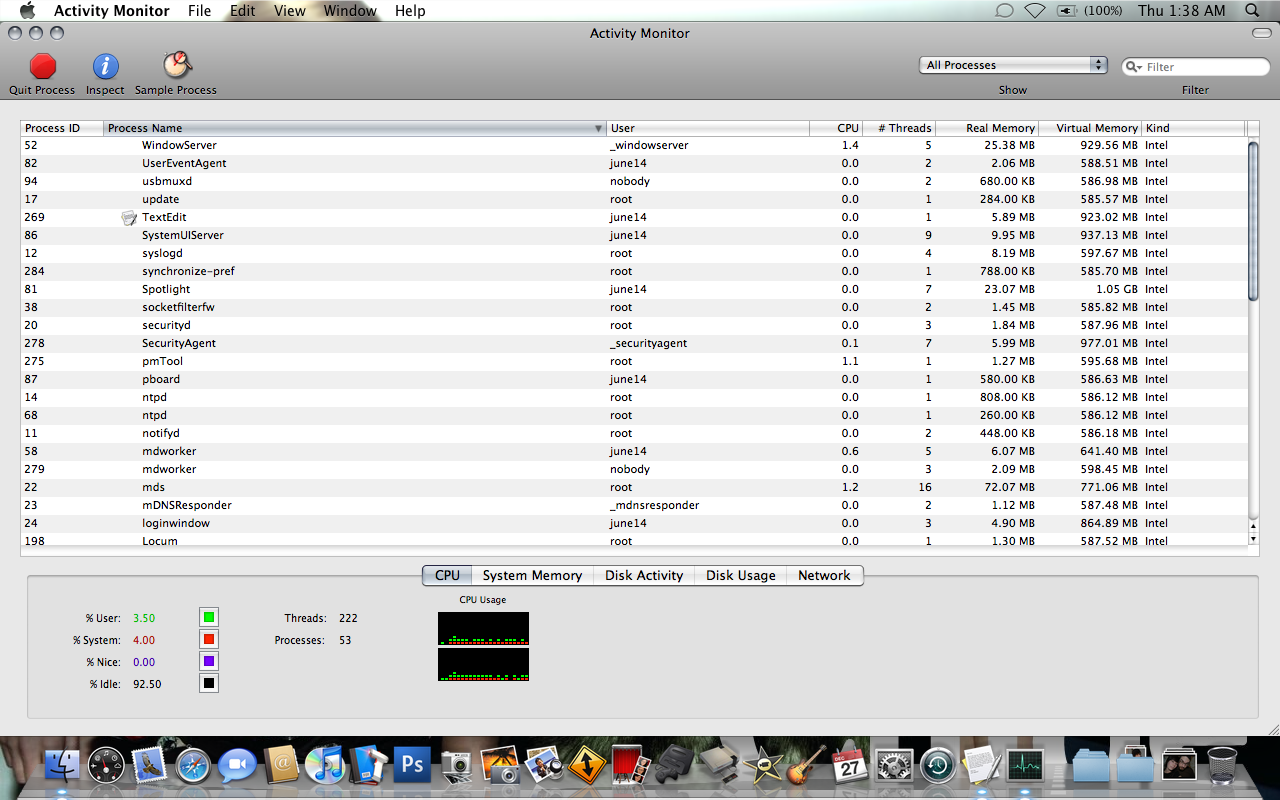Select the TextEdit process row icon
Image resolution: width=1280 pixels, height=800 pixels.
tap(129, 217)
